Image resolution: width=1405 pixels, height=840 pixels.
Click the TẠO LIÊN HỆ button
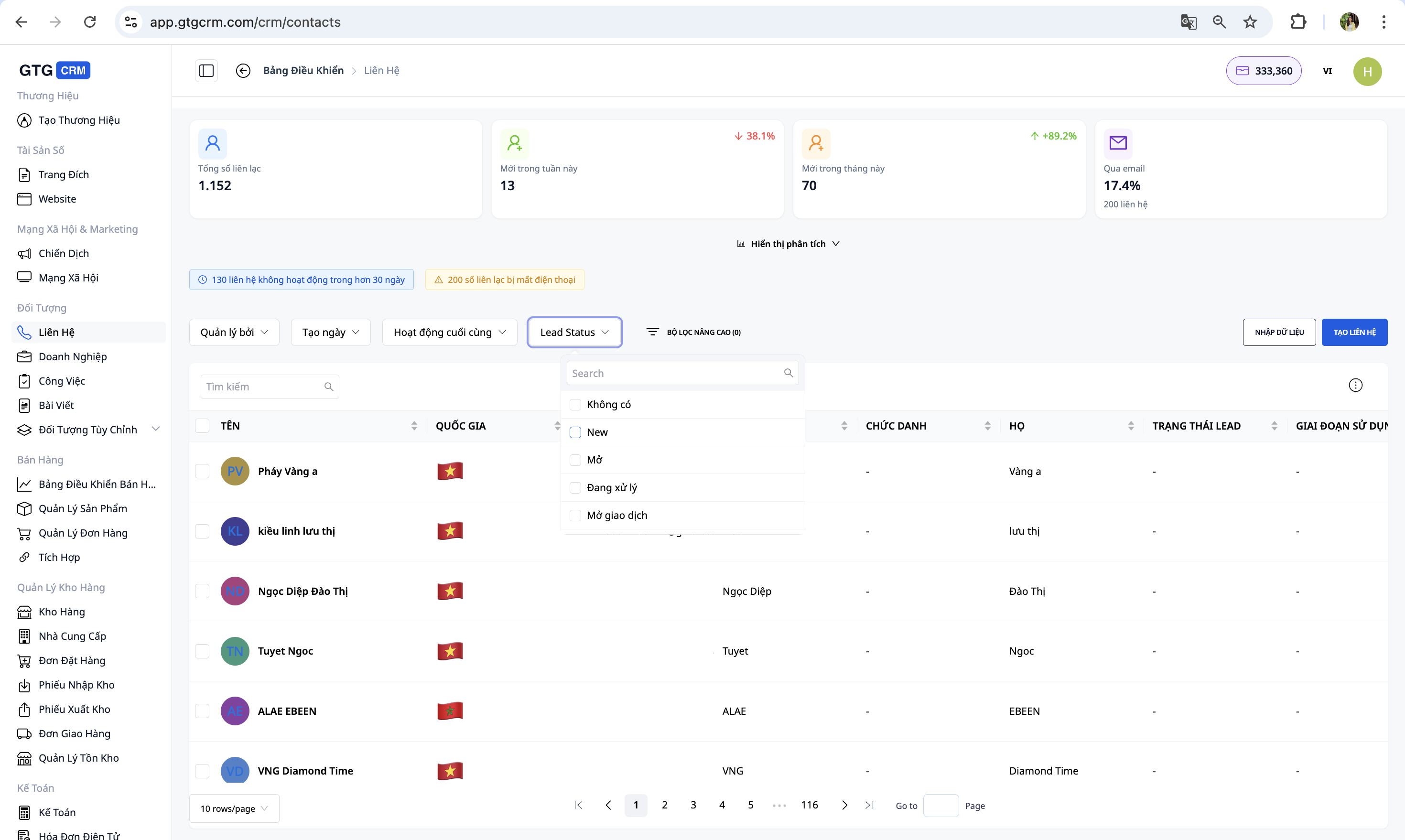point(1354,332)
